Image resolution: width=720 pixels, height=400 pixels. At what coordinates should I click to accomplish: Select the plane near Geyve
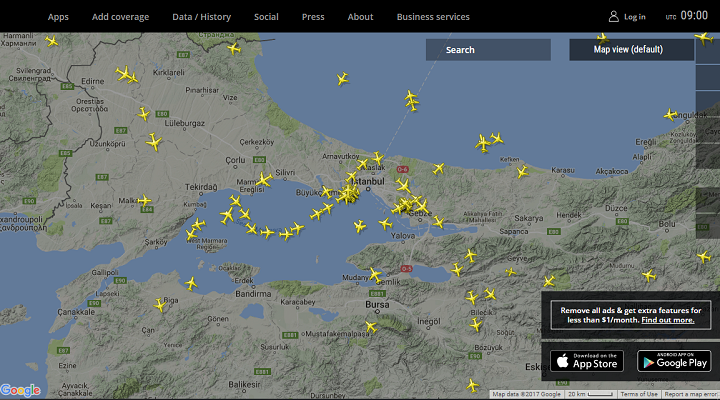coord(511,272)
